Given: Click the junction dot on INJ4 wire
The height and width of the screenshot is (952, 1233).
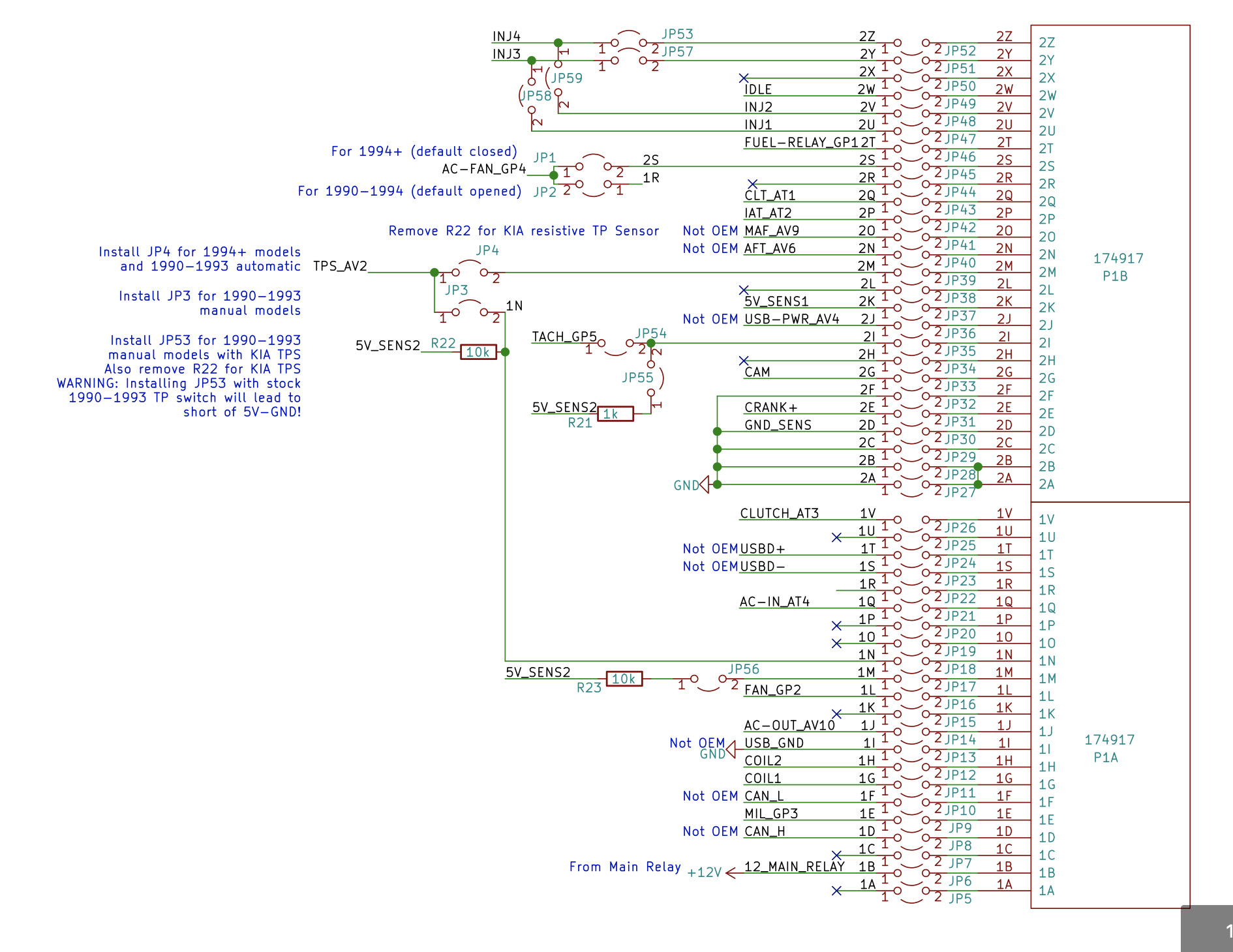Looking at the screenshot, I should [x=558, y=43].
